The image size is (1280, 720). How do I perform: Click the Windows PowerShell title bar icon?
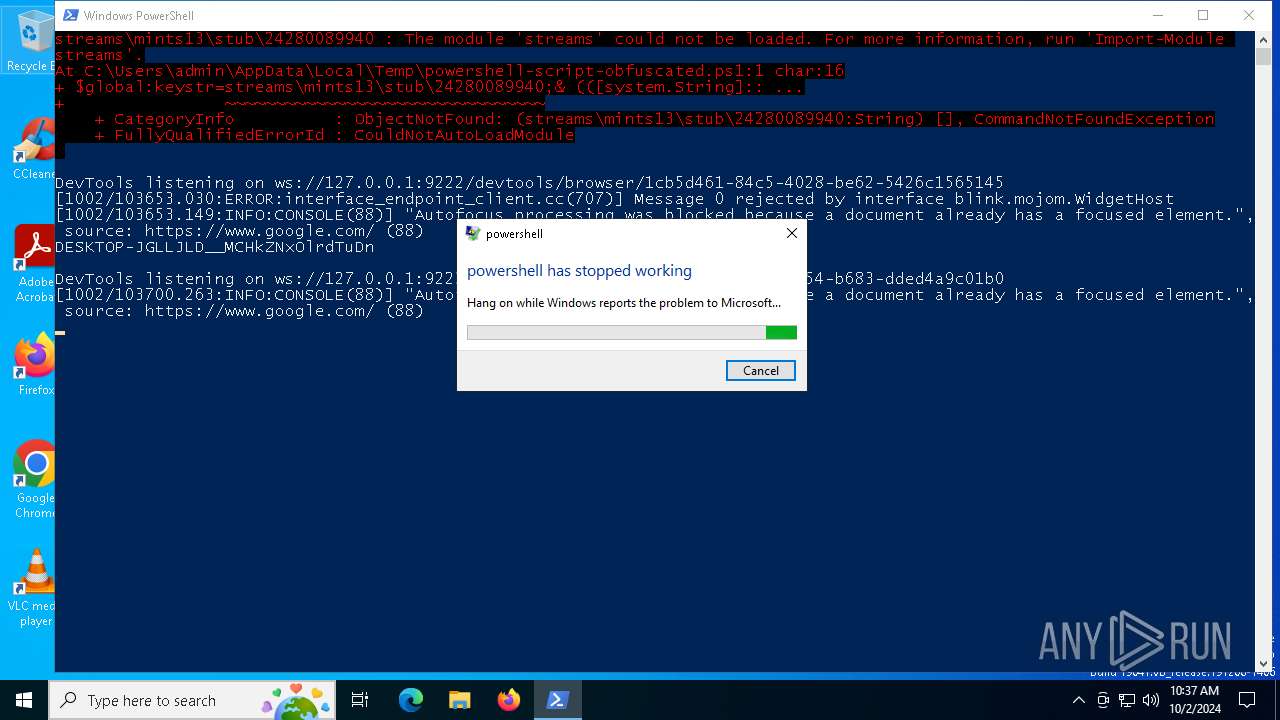pyautogui.click(x=69, y=15)
